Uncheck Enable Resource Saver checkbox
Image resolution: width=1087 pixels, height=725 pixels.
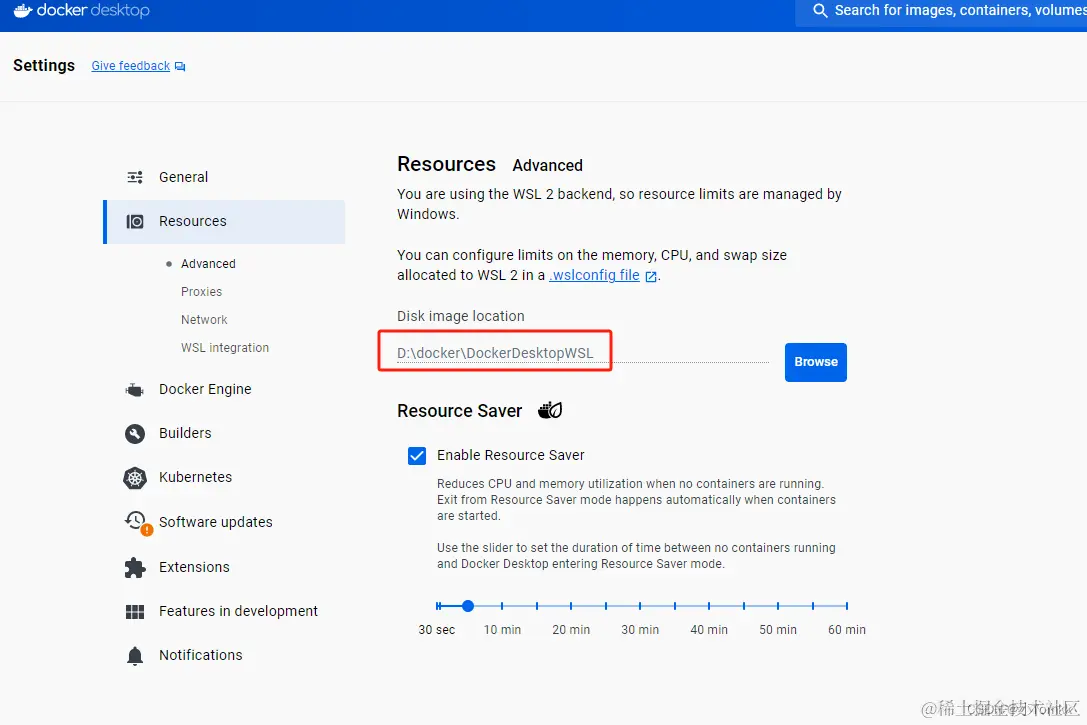click(417, 456)
